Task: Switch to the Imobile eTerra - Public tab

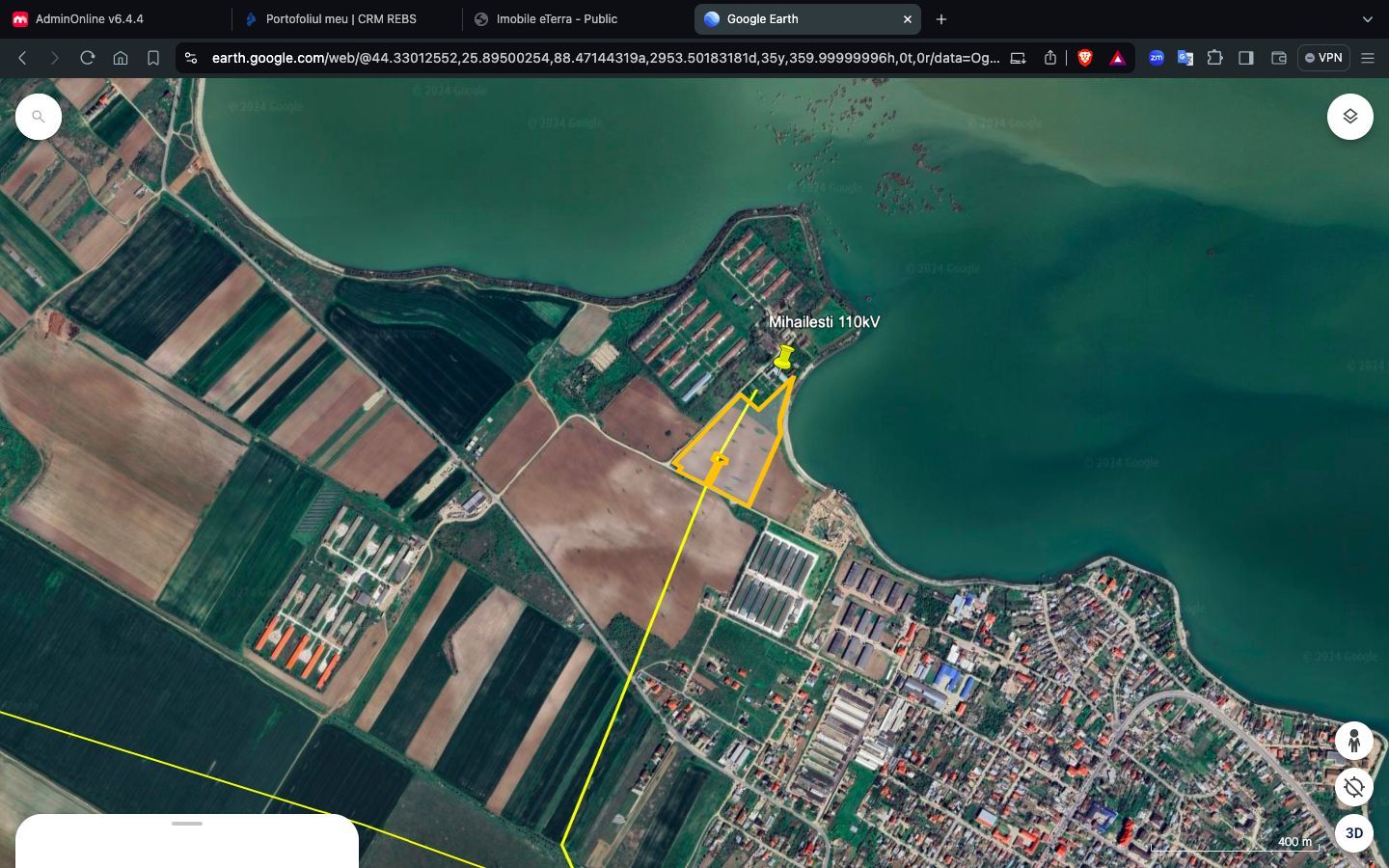Action: [557, 19]
